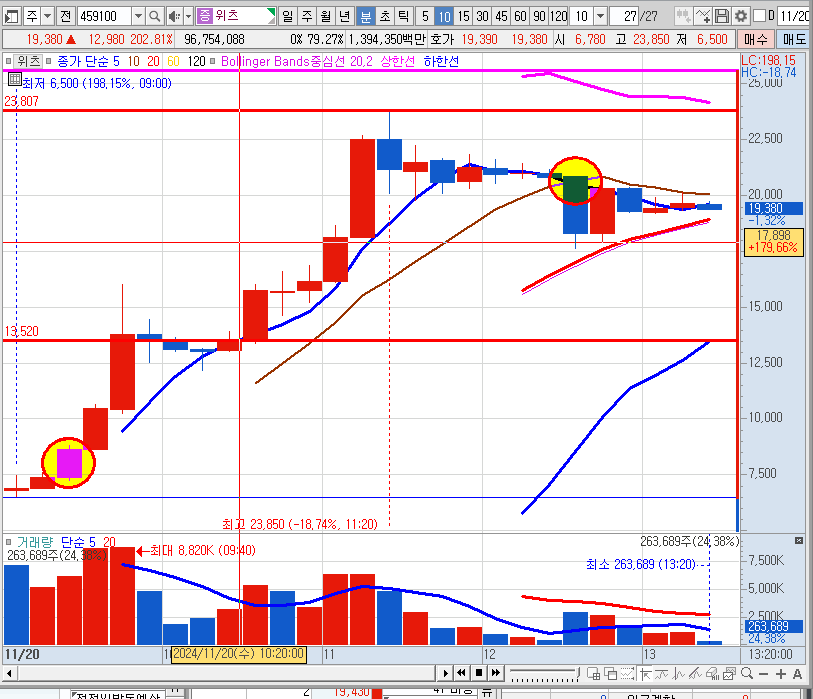Open the minute interval 10 dropdown

(600, 17)
